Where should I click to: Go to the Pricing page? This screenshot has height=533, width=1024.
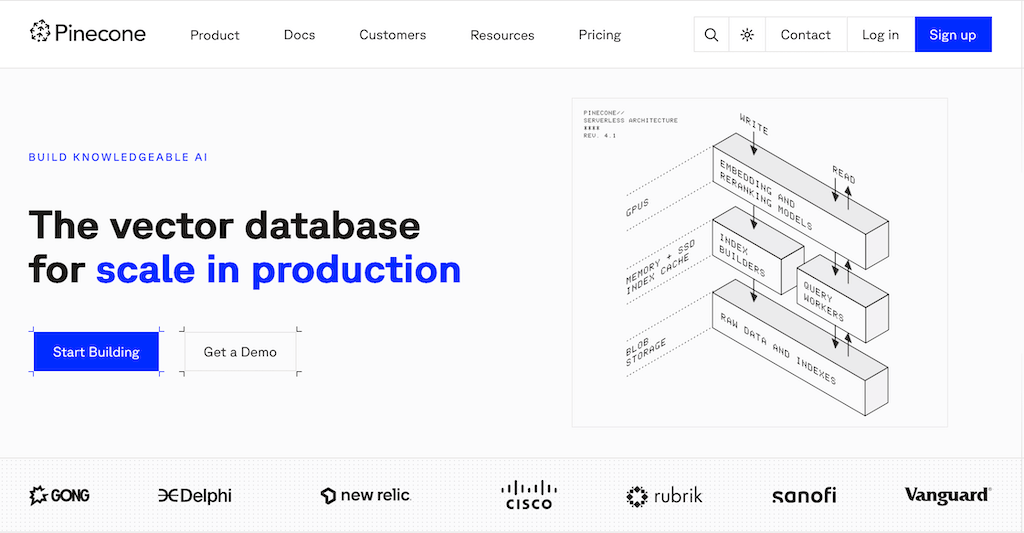click(x=599, y=35)
